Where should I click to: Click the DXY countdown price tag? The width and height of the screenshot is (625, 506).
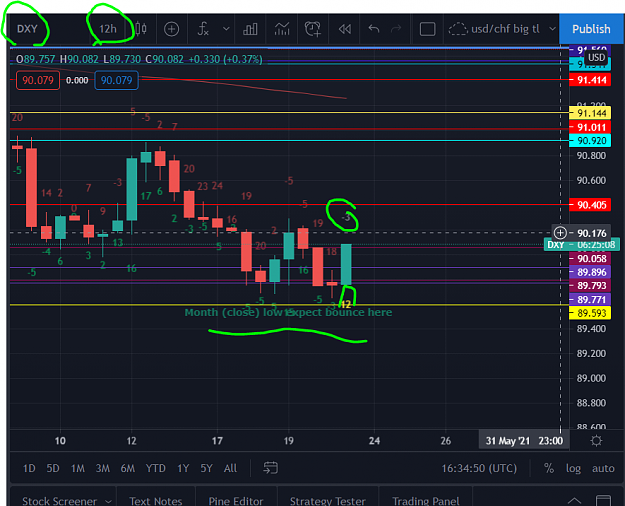[582, 244]
